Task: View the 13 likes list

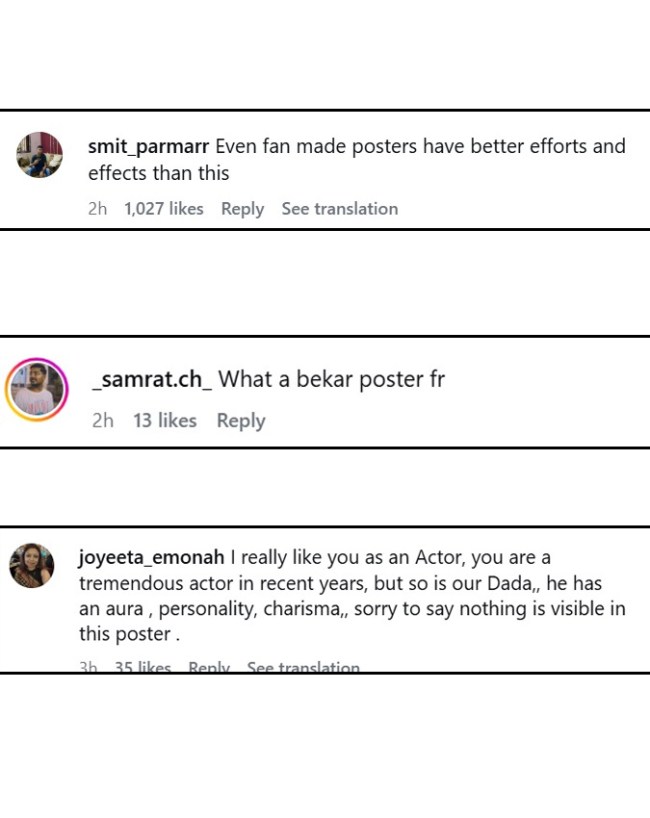Action: pos(165,420)
